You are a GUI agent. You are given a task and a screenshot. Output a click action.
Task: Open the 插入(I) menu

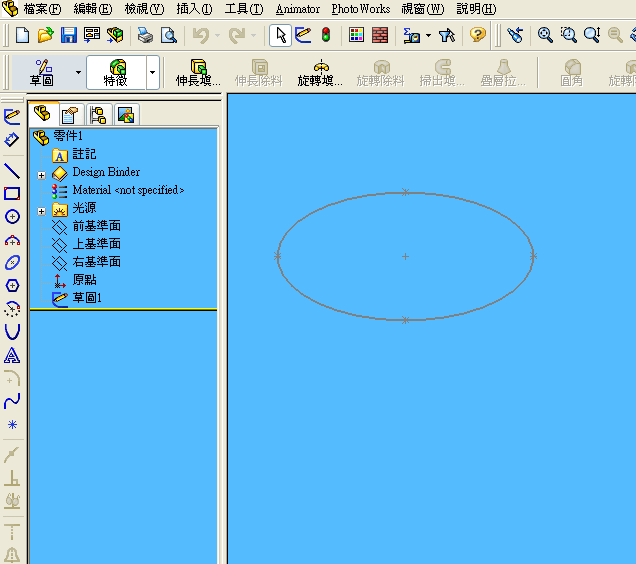[x=194, y=9]
